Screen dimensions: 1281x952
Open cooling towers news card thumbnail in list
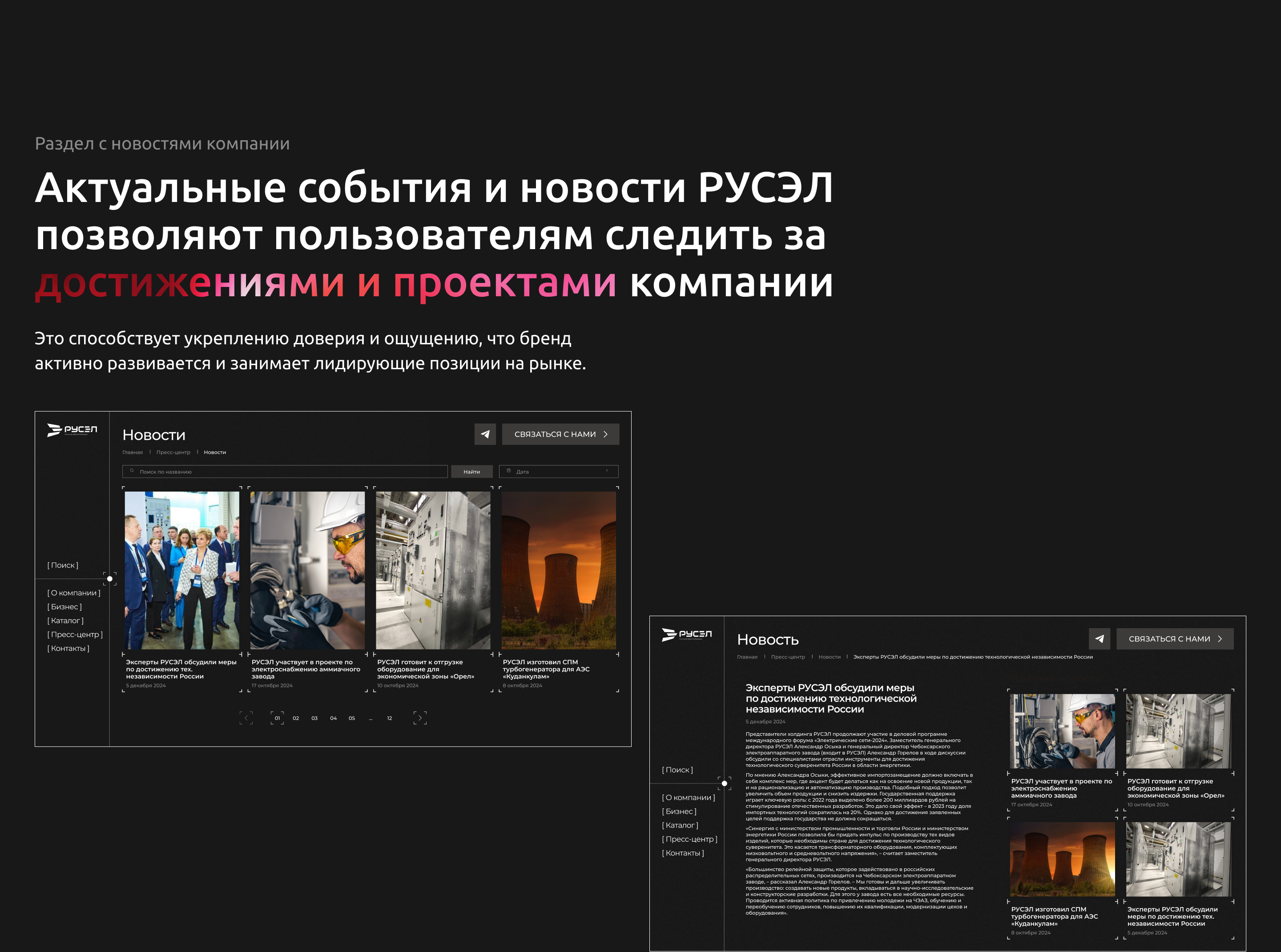pyautogui.click(x=558, y=570)
